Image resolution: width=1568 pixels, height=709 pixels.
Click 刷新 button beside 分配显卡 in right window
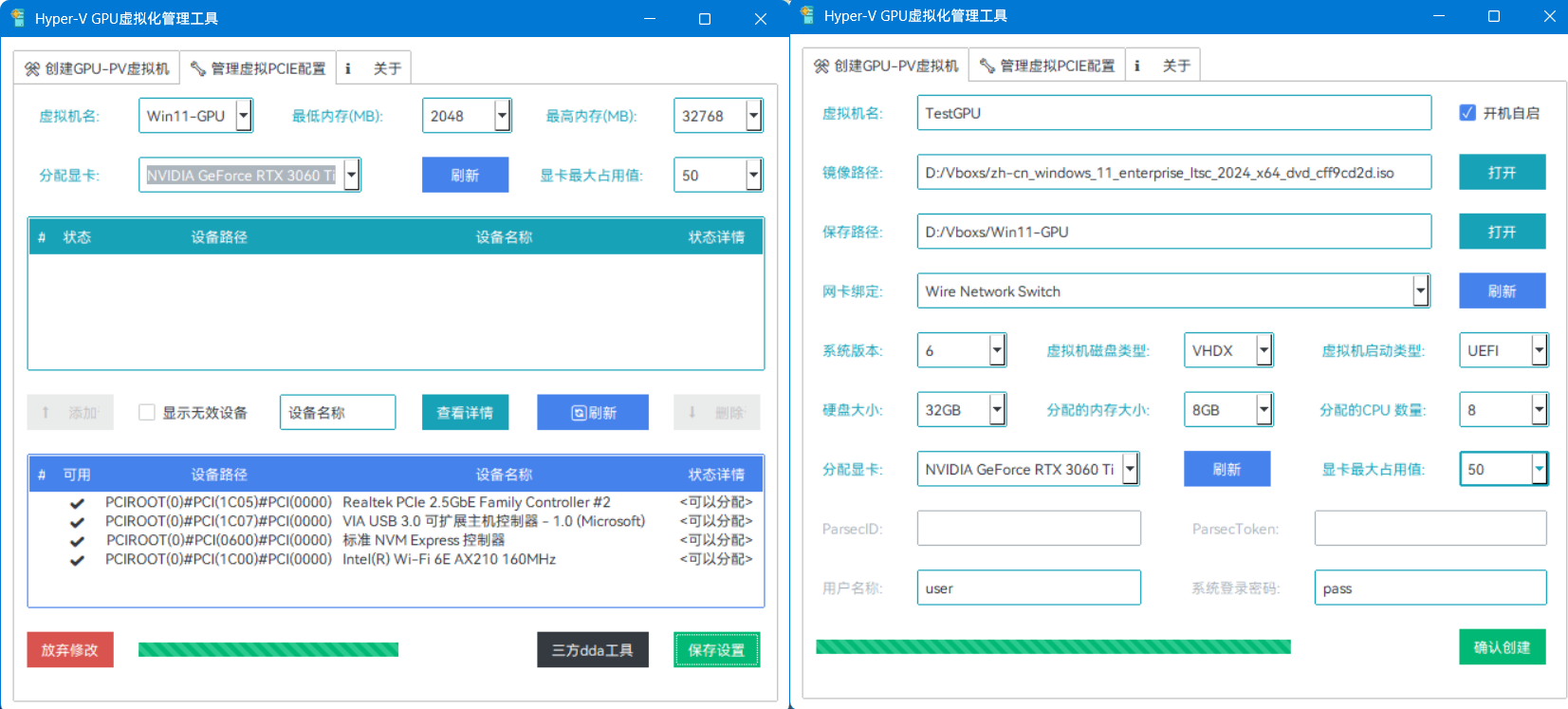point(1227,469)
